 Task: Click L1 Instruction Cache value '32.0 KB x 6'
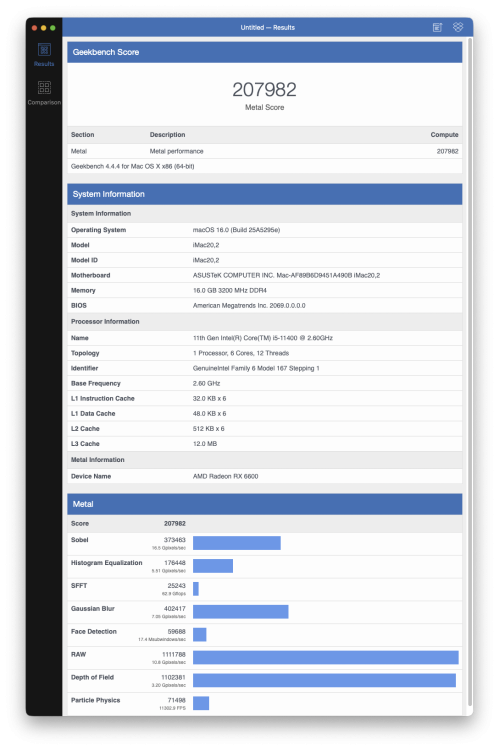210,398
